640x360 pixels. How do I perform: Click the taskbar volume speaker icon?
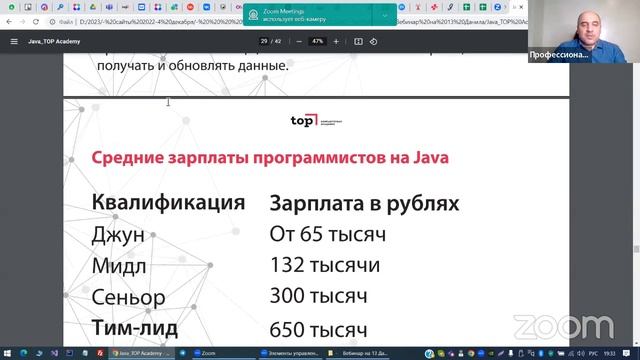581,353
